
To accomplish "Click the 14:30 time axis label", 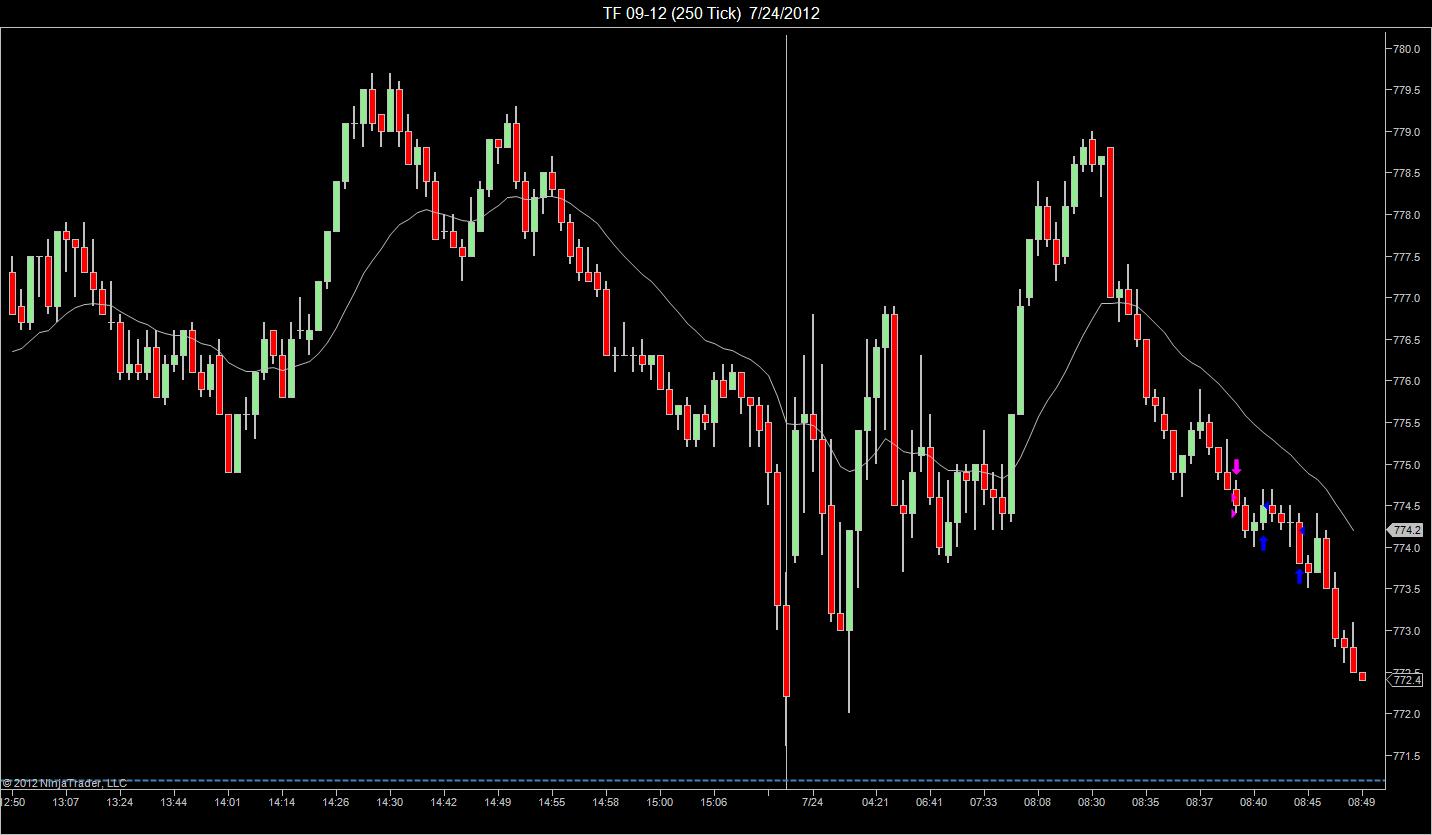I will (x=390, y=802).
